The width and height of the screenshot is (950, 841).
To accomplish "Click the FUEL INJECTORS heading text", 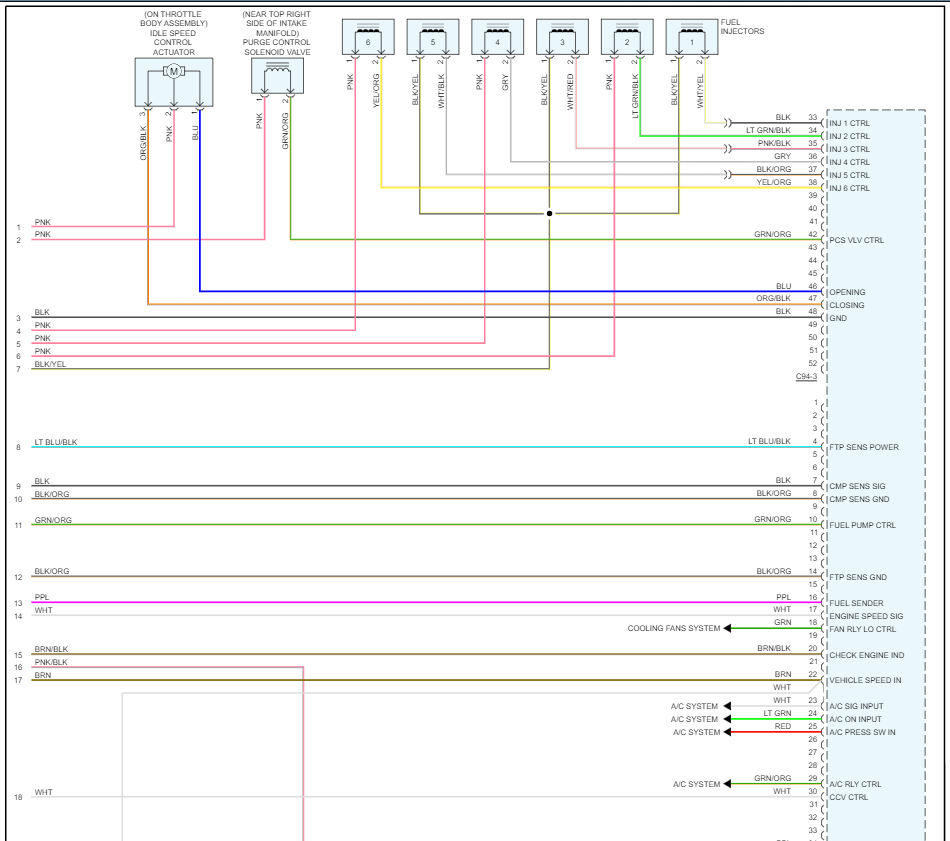I will pyautogui.click(x=742, y=27).
